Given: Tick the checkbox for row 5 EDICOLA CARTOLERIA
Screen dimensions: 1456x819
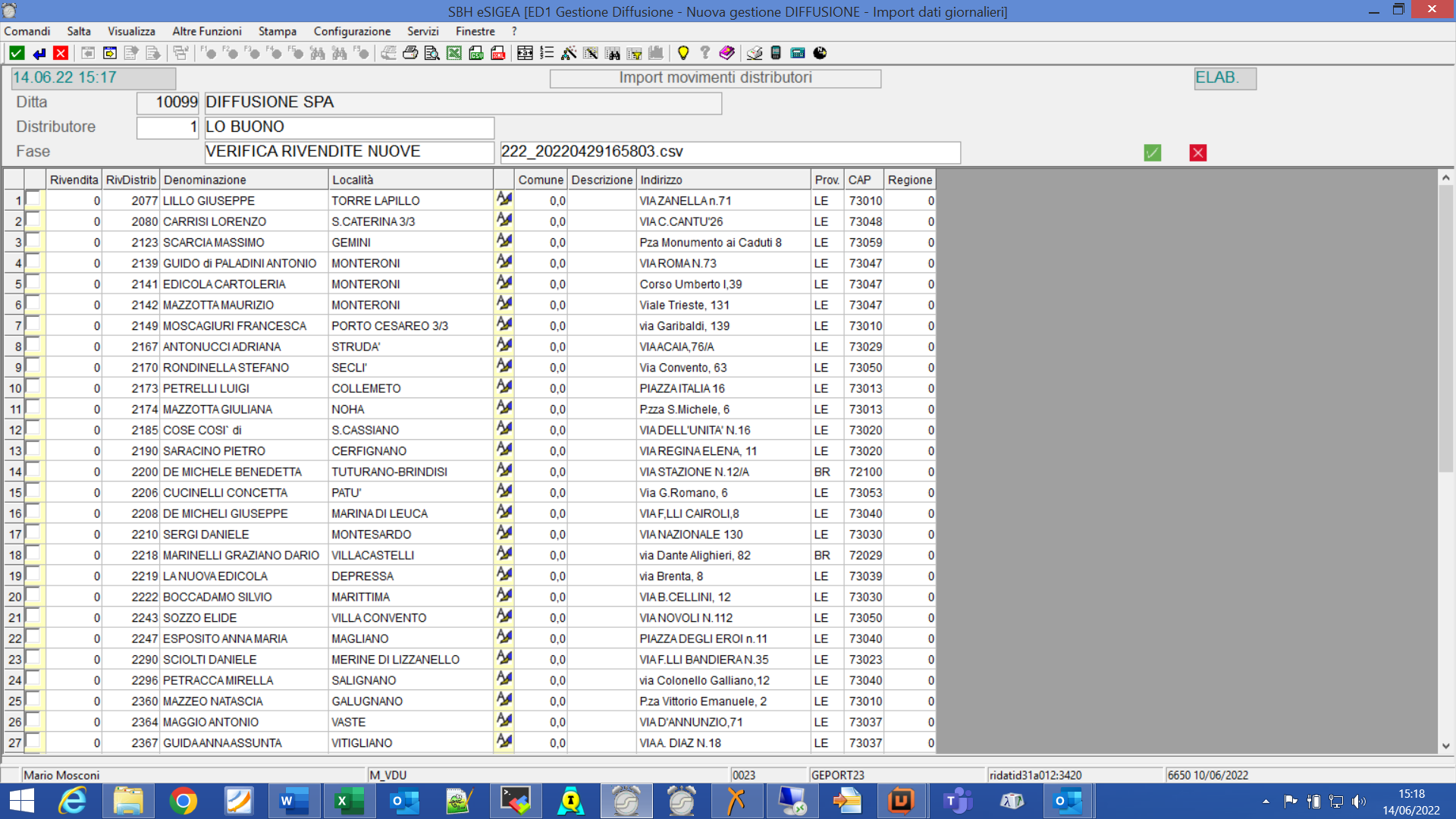Looking at the screenshot, I should tap(33, 282).
